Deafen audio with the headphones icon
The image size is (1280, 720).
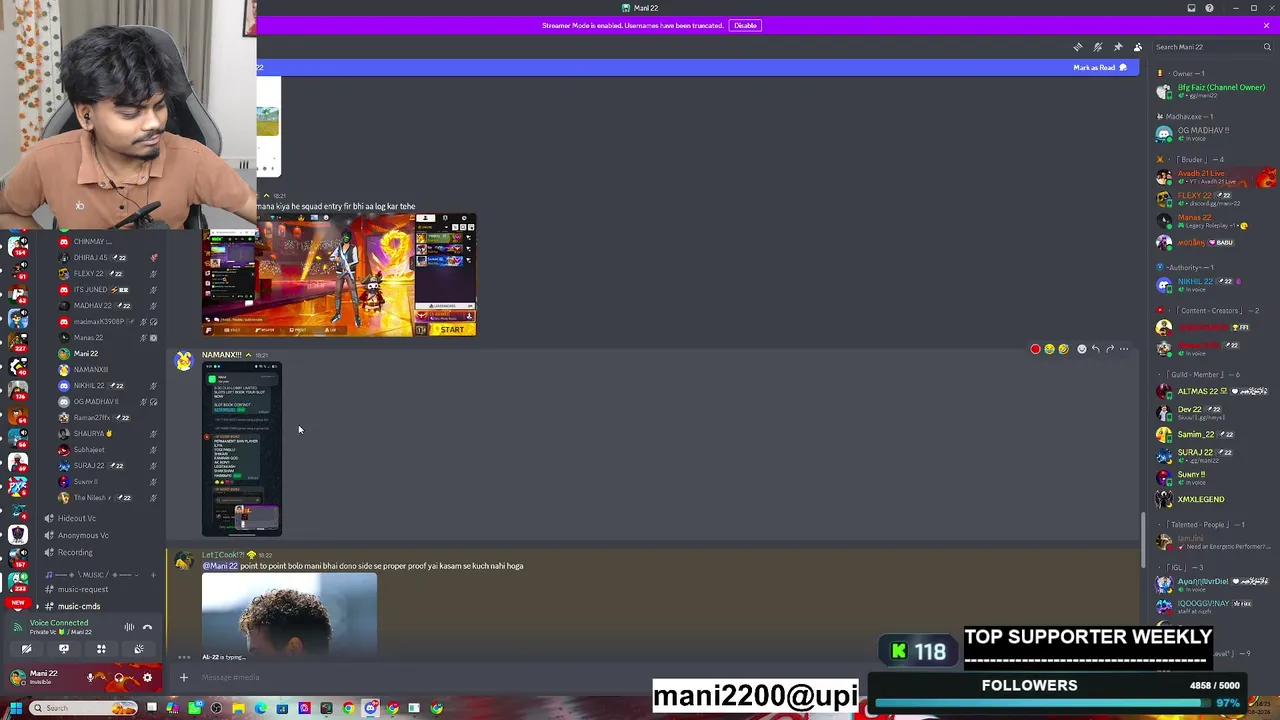119,678
